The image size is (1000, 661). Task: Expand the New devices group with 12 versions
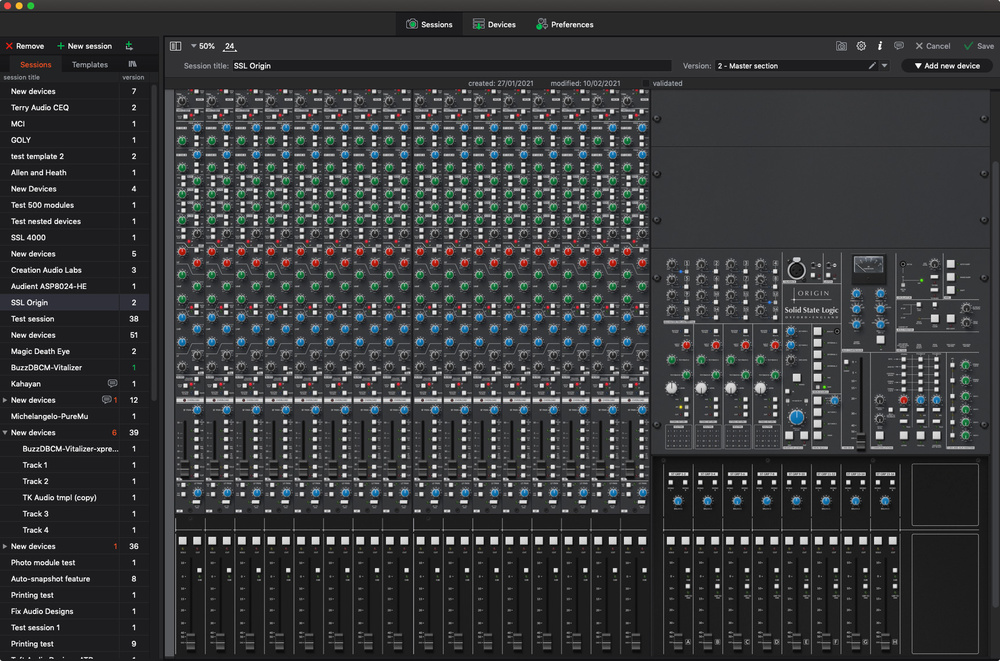tap(5, 400)
